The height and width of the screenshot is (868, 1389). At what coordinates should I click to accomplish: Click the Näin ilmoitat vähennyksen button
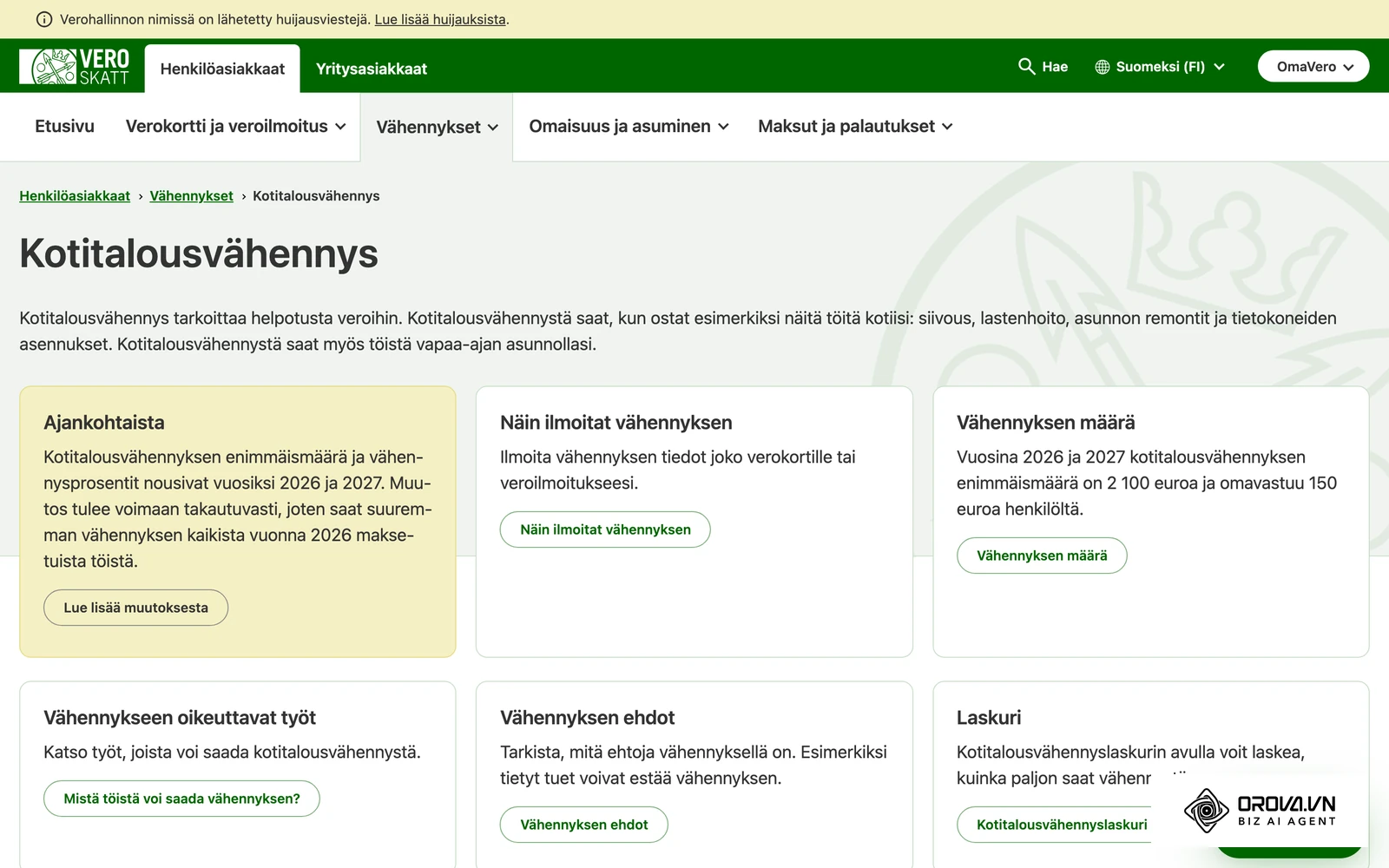point(605,529)
